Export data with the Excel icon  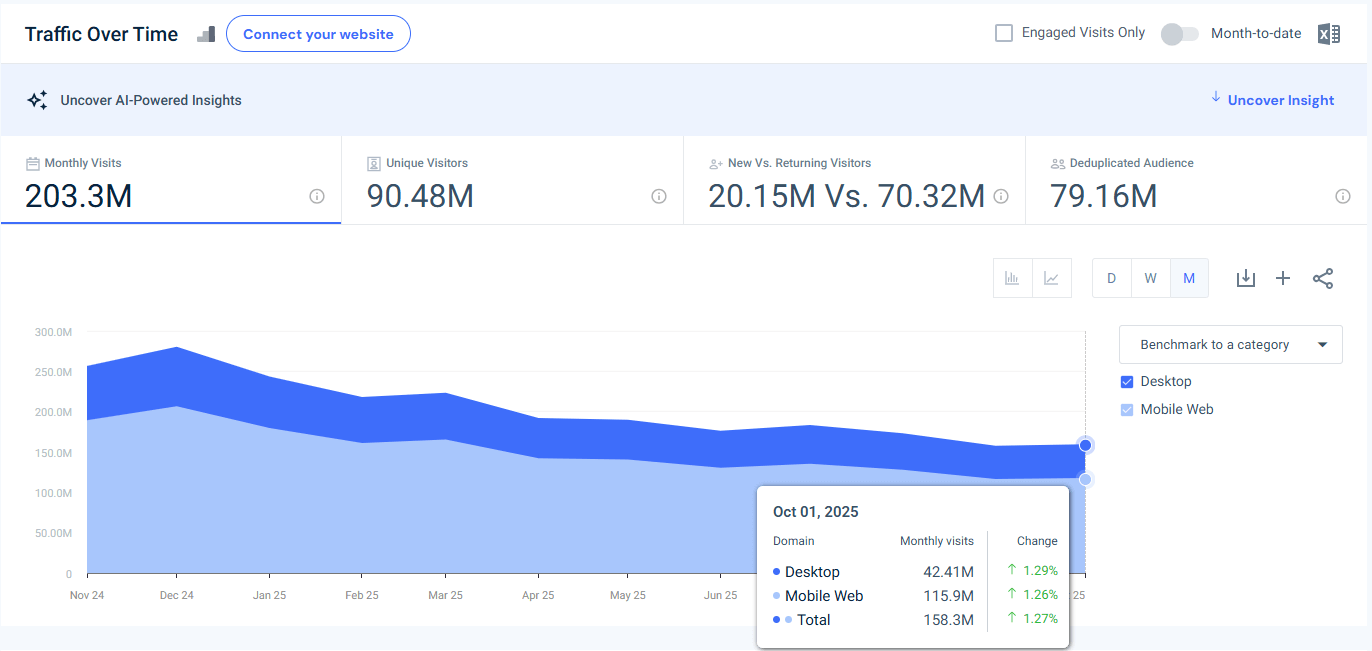1329,33
